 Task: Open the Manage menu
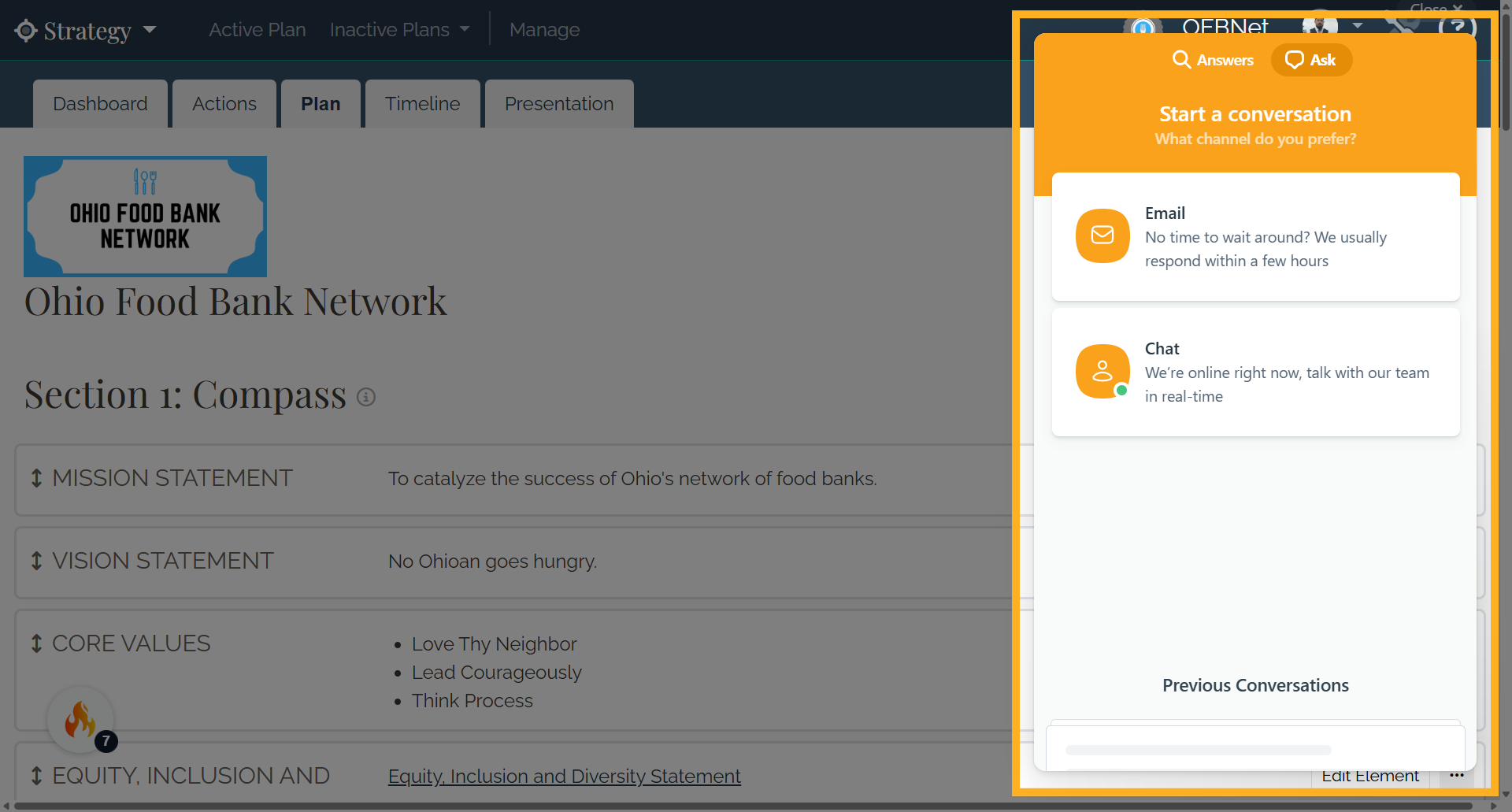pos(544,30)
